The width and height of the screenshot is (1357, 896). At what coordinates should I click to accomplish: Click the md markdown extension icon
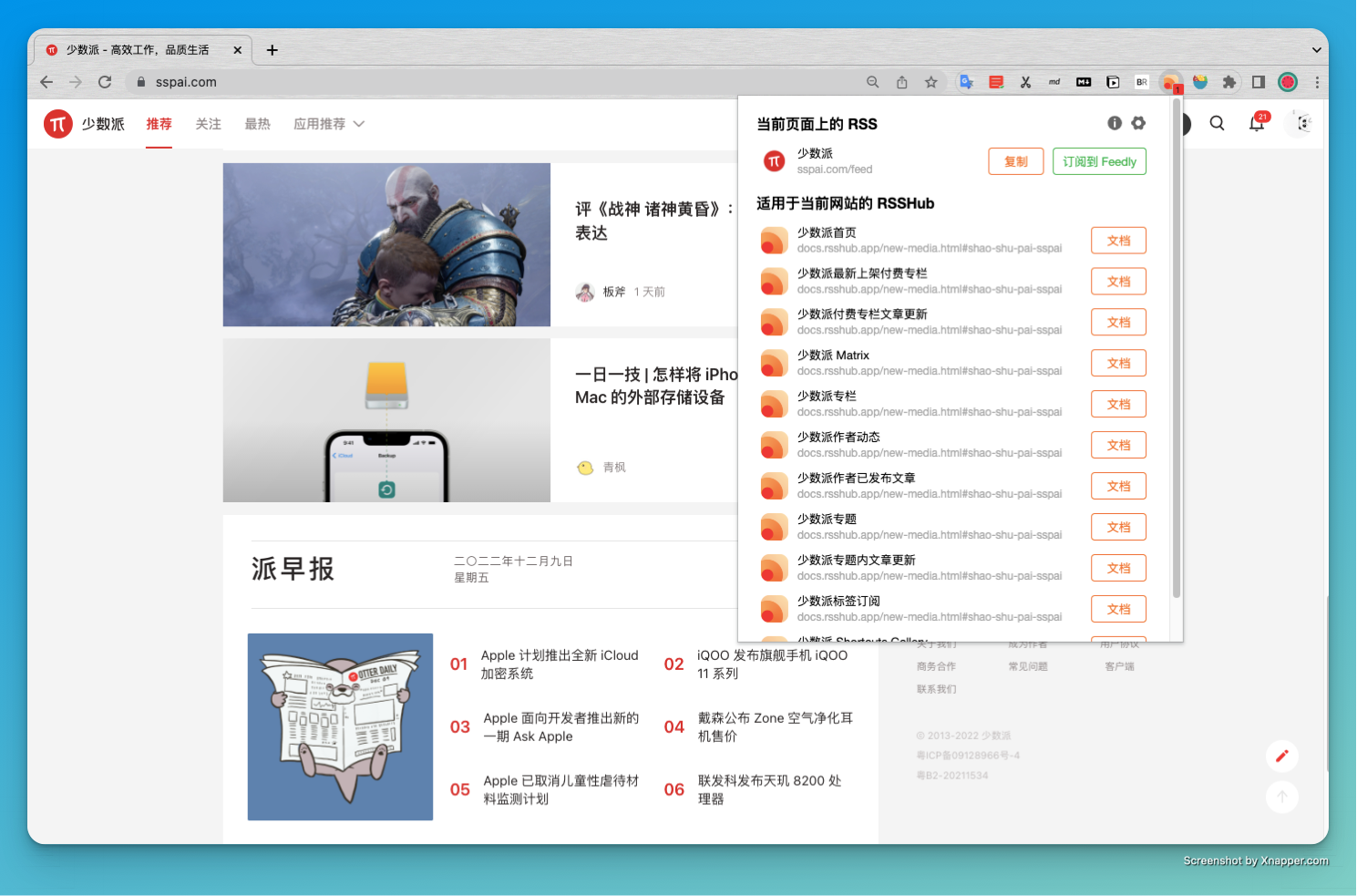[x=1054, y=82]
